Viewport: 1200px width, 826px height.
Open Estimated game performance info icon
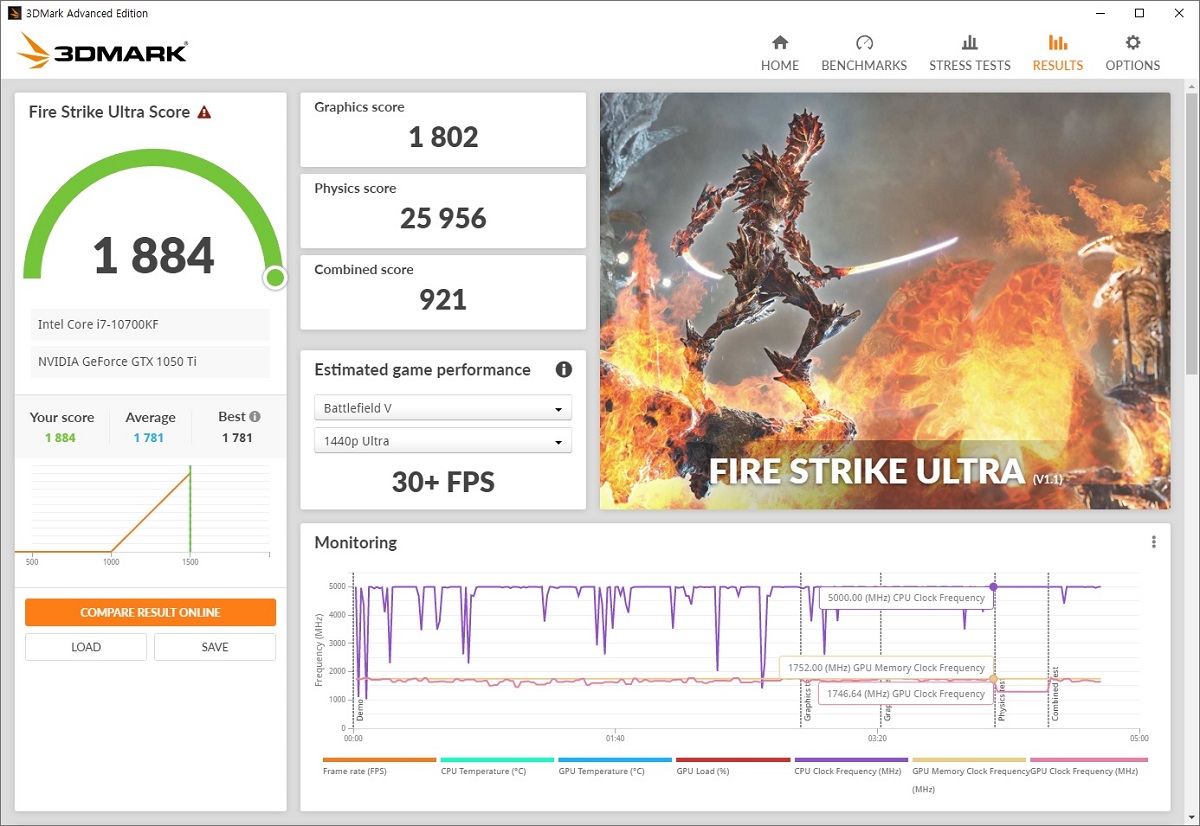564,370
